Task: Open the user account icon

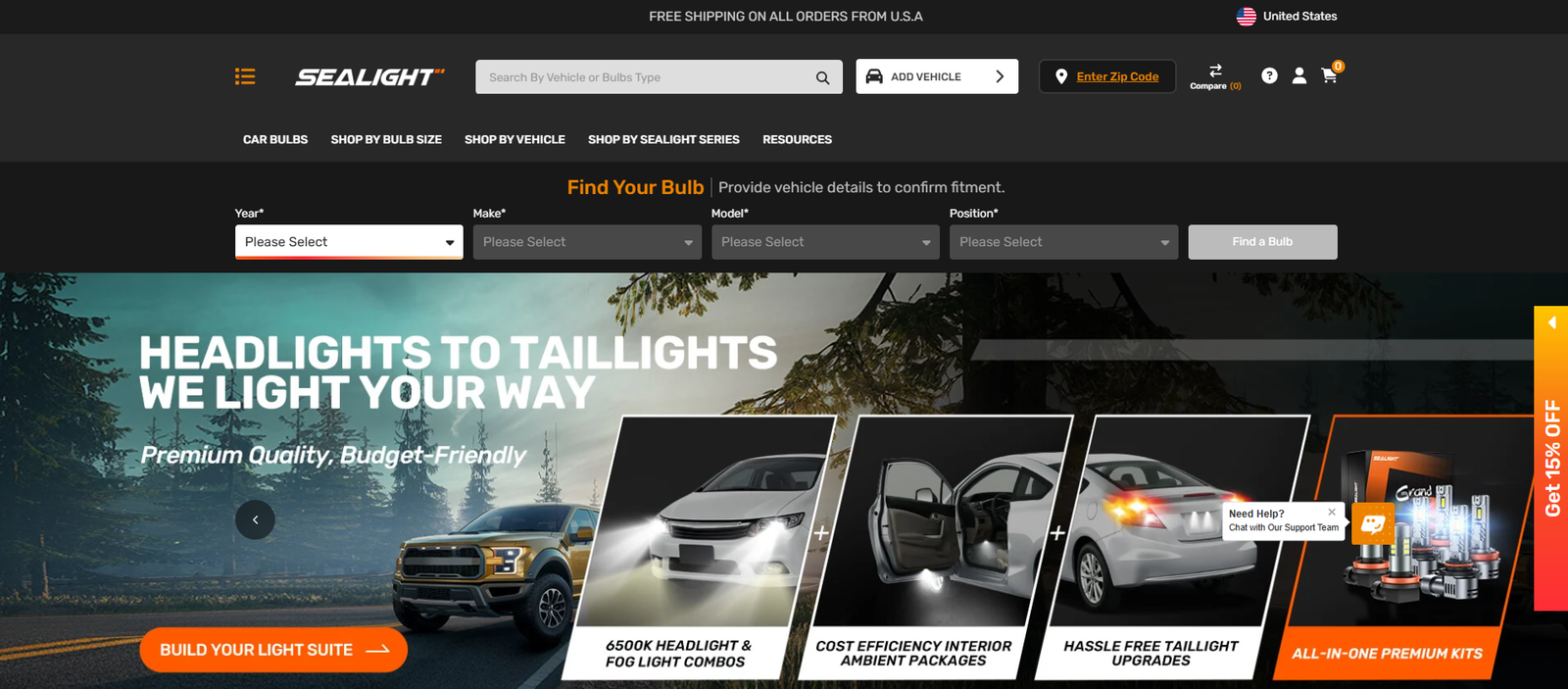Action: tap(1299, 75)
